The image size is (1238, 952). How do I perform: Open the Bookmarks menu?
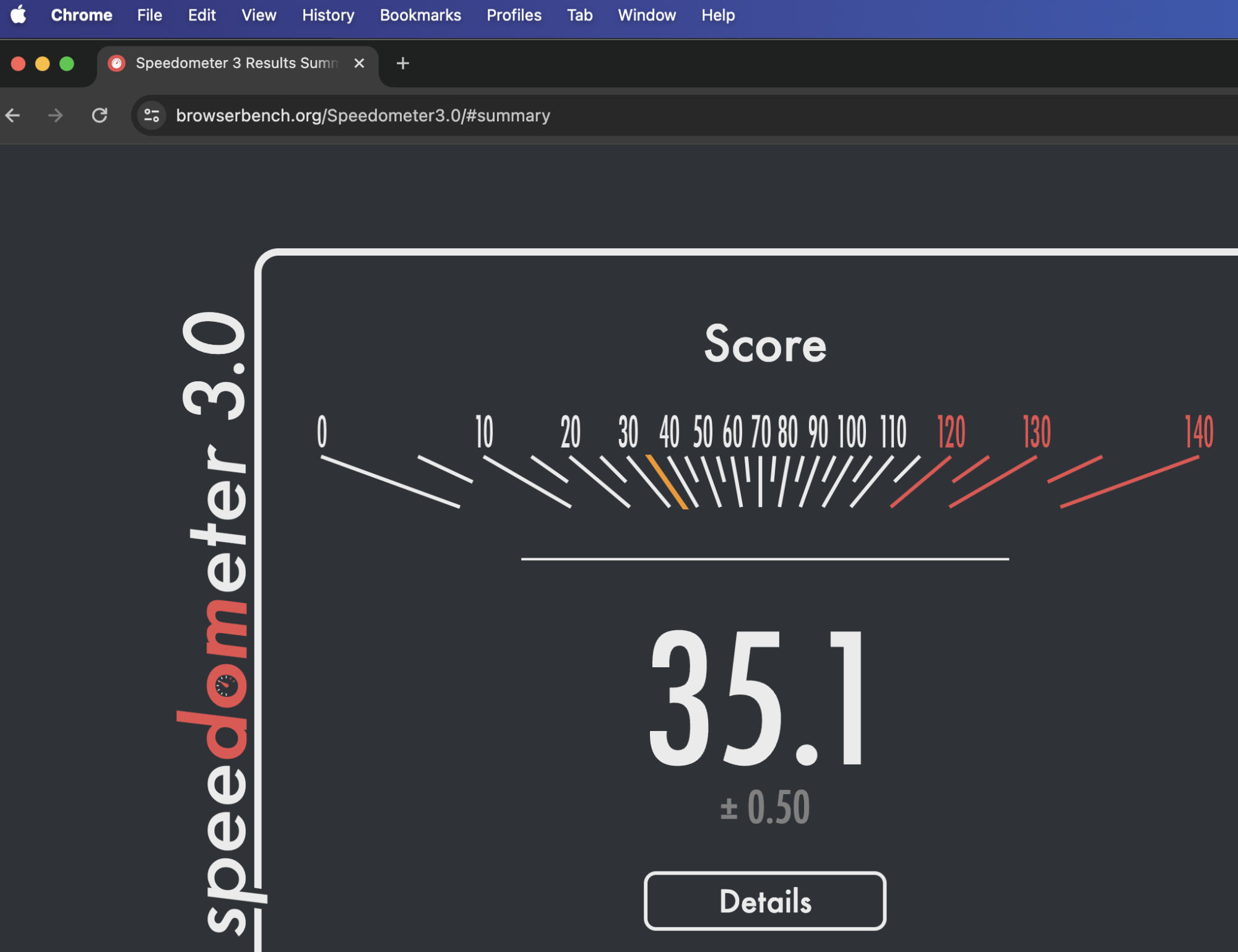[420, 15]
